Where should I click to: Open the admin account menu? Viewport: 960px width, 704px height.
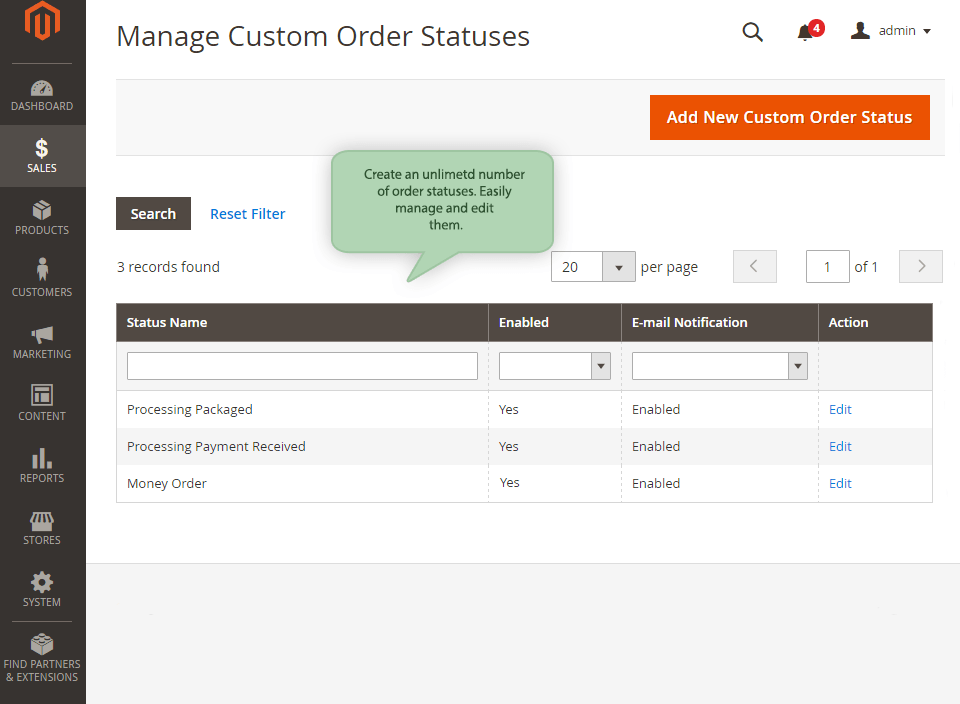click(888, 30)
